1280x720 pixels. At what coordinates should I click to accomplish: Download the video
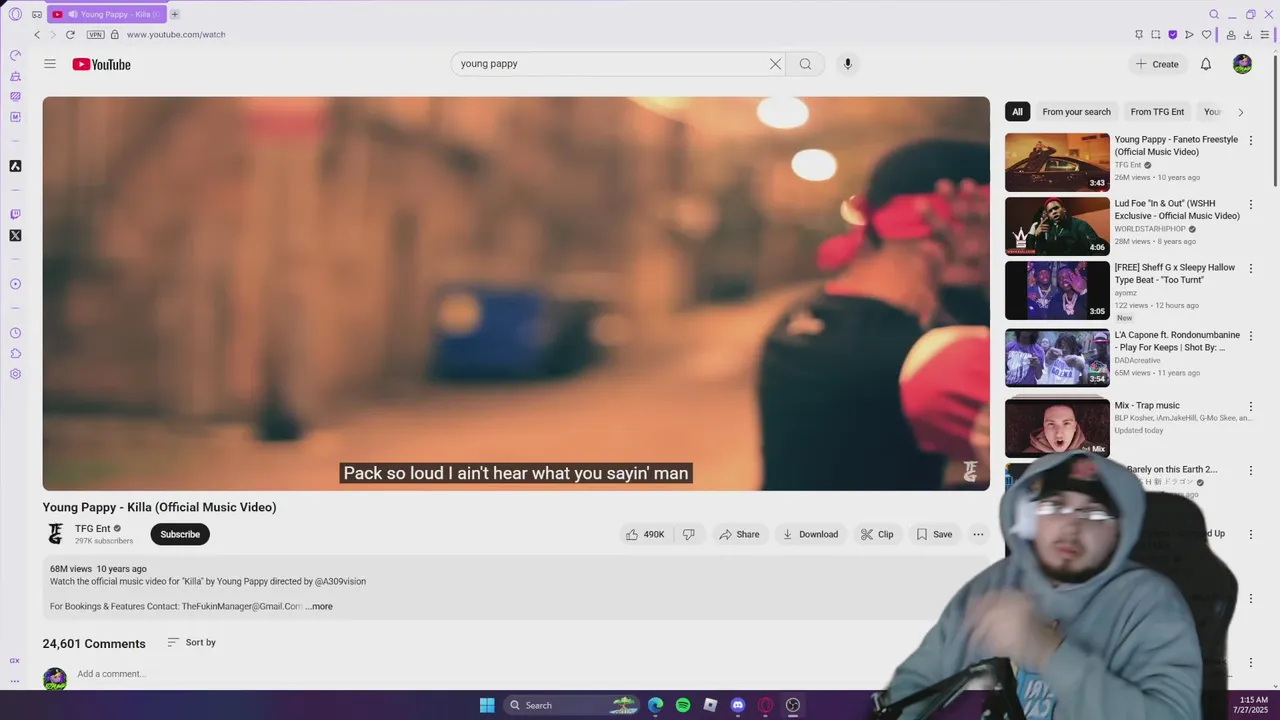point(810,534)
